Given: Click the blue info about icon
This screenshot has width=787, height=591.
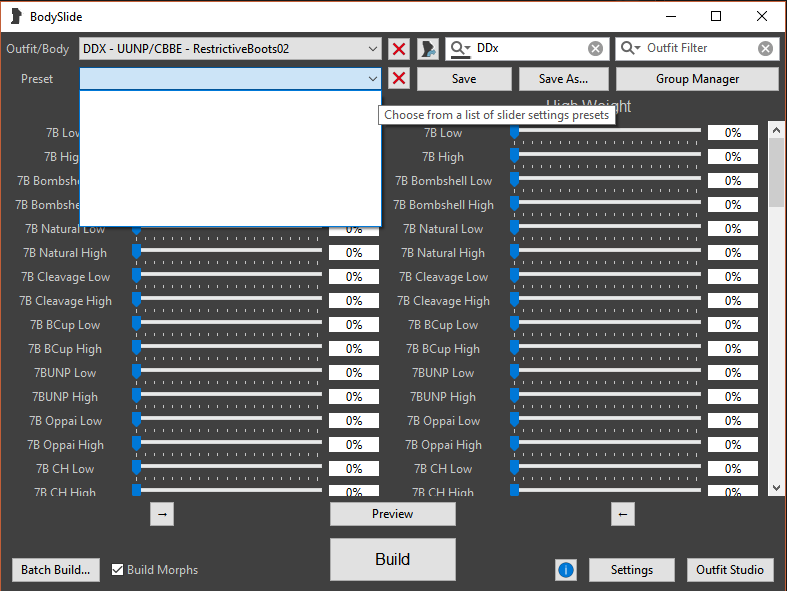Looking at the screenshot, I should pos(566,570).
